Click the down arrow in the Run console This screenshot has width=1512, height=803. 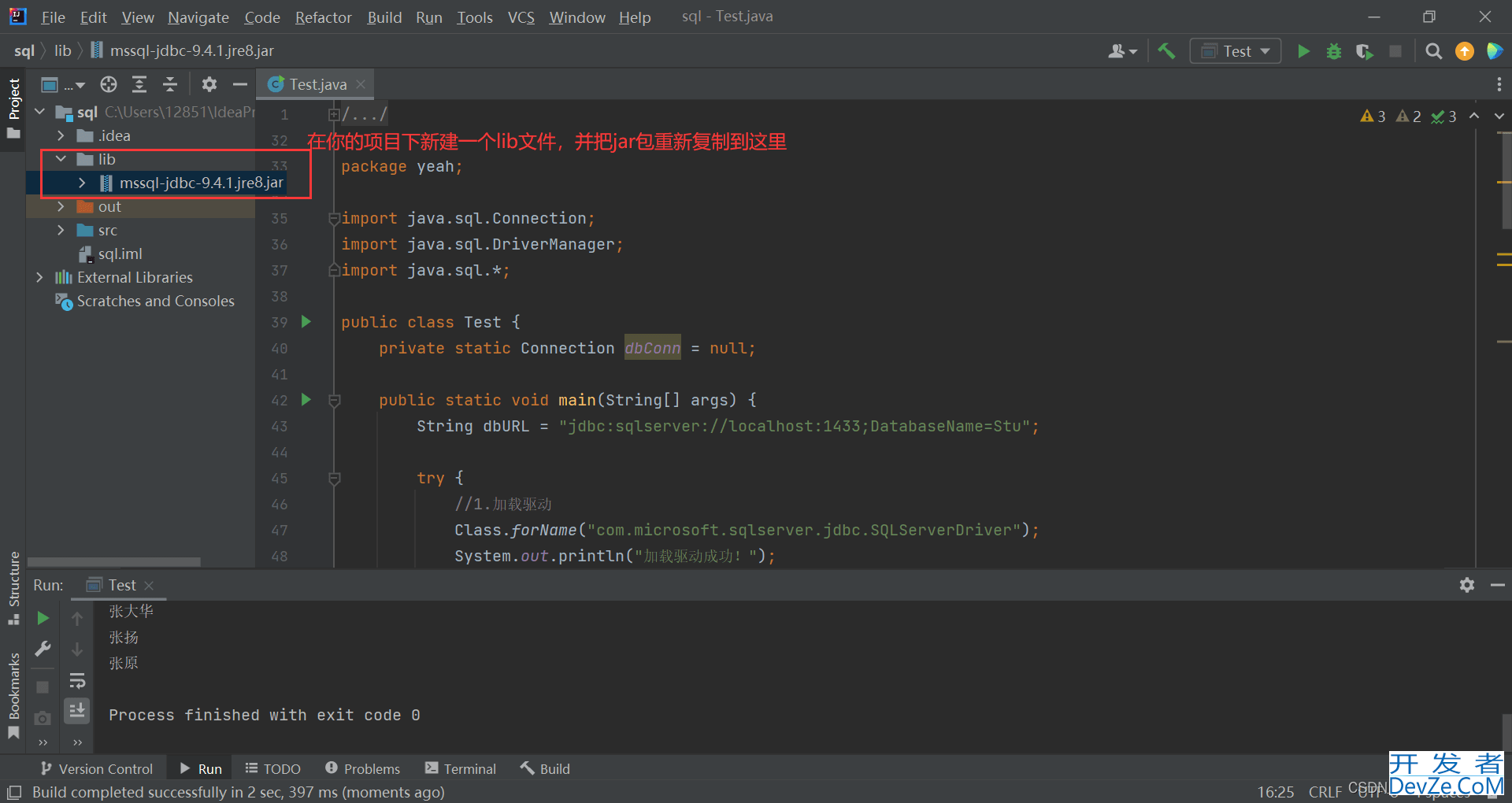click(x=77, y=649)
